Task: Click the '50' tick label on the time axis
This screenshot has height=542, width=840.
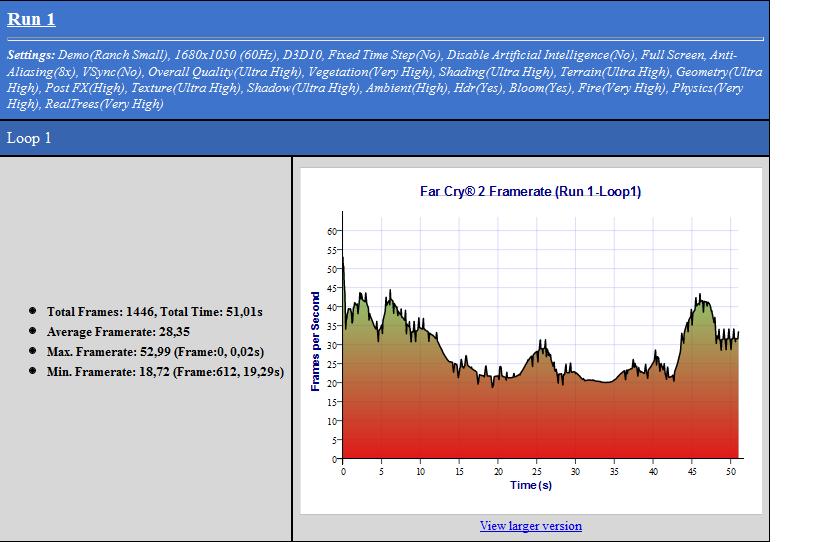Action: point(731,471)
